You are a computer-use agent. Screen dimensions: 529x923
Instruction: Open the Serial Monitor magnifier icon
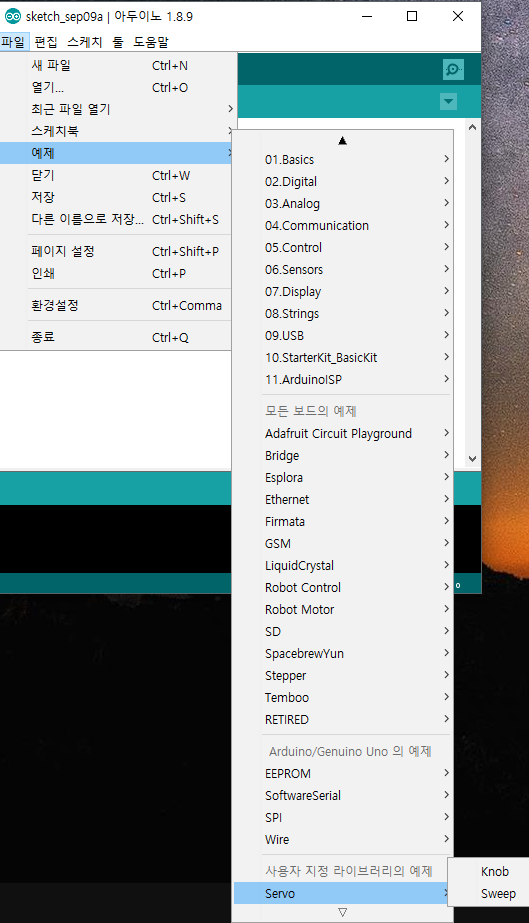453,69
